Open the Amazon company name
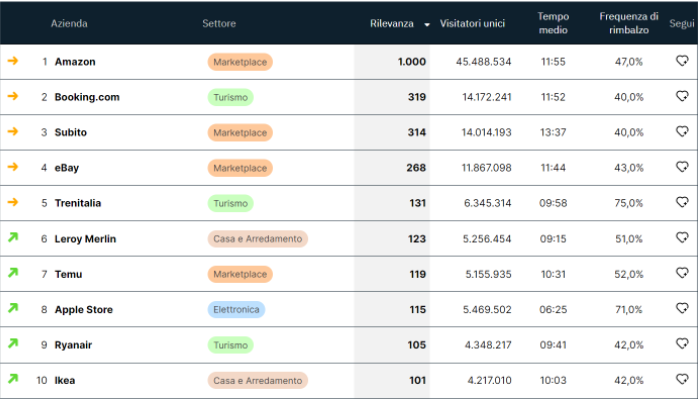This screenshot has width=698, height=401. [x=75, y=62]
